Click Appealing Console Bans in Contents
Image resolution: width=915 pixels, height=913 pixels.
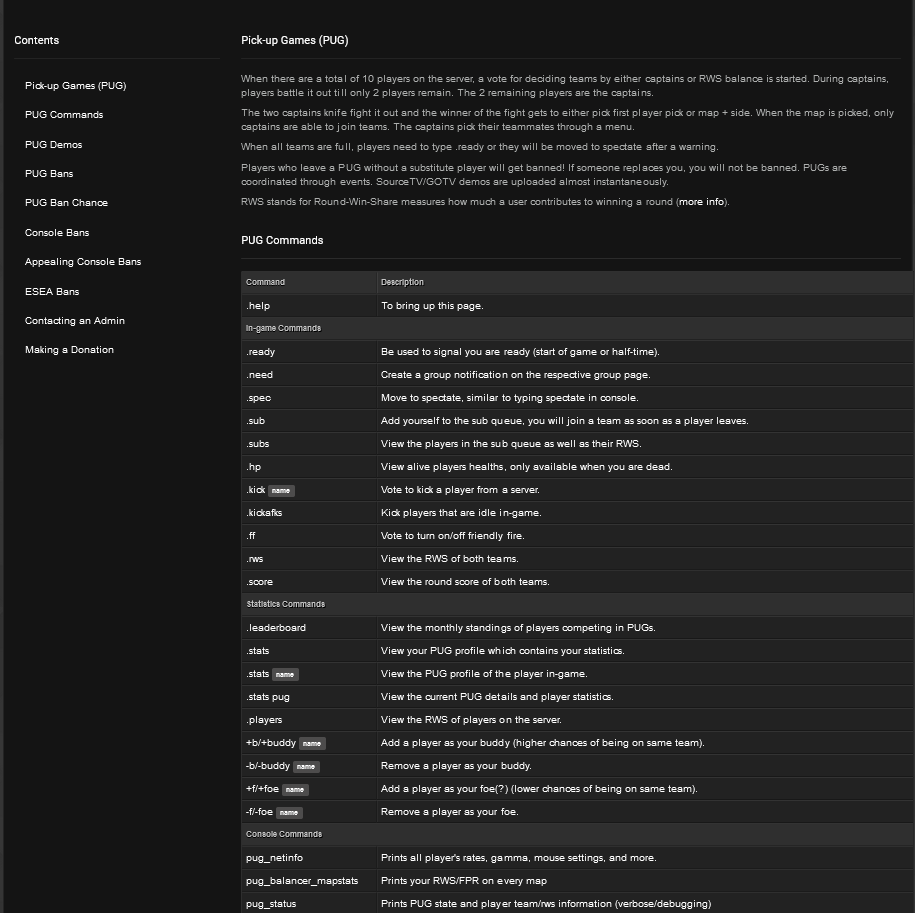tap(83, 262)
